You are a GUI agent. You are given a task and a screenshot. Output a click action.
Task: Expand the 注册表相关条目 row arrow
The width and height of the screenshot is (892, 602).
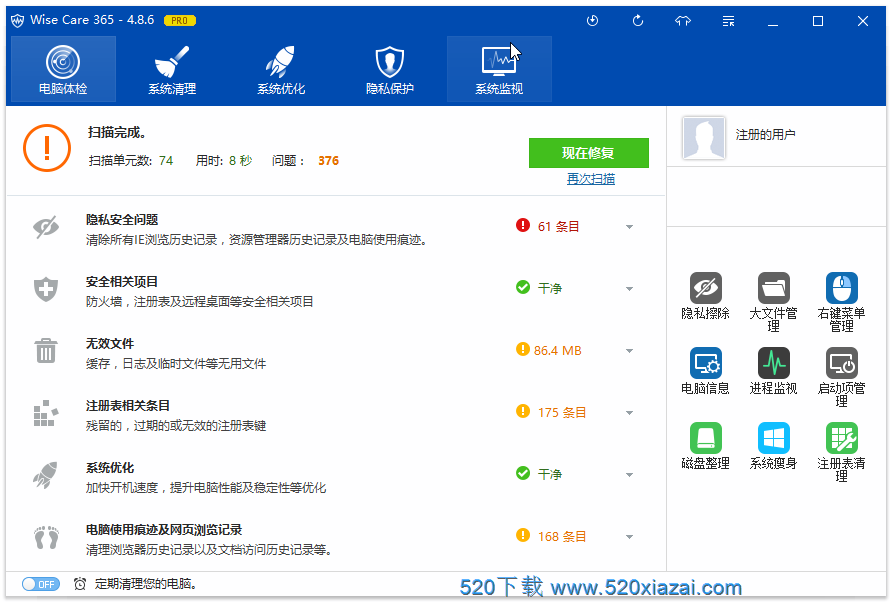tap(629, 413)
